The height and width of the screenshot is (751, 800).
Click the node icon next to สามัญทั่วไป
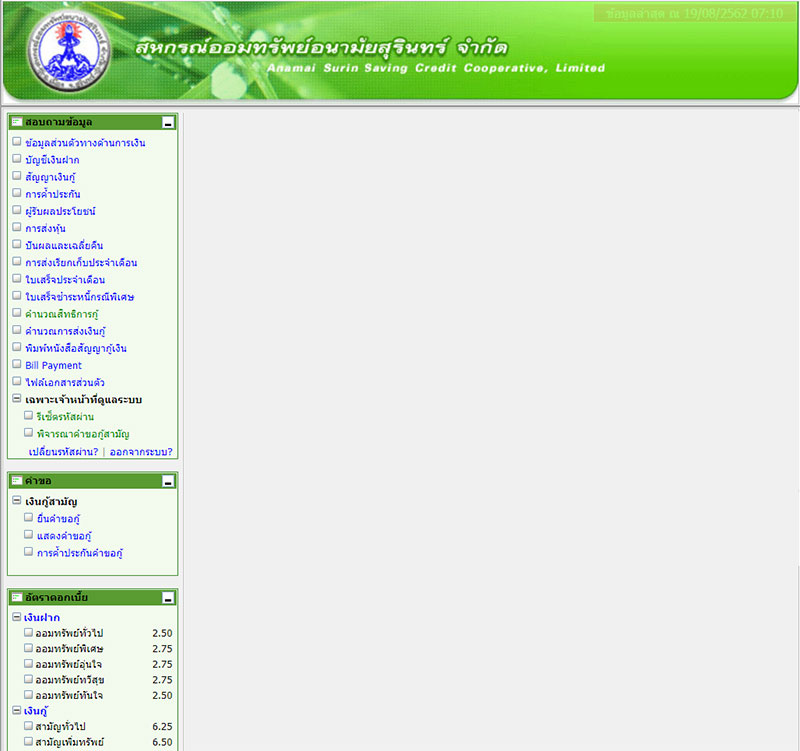point(29,725)
